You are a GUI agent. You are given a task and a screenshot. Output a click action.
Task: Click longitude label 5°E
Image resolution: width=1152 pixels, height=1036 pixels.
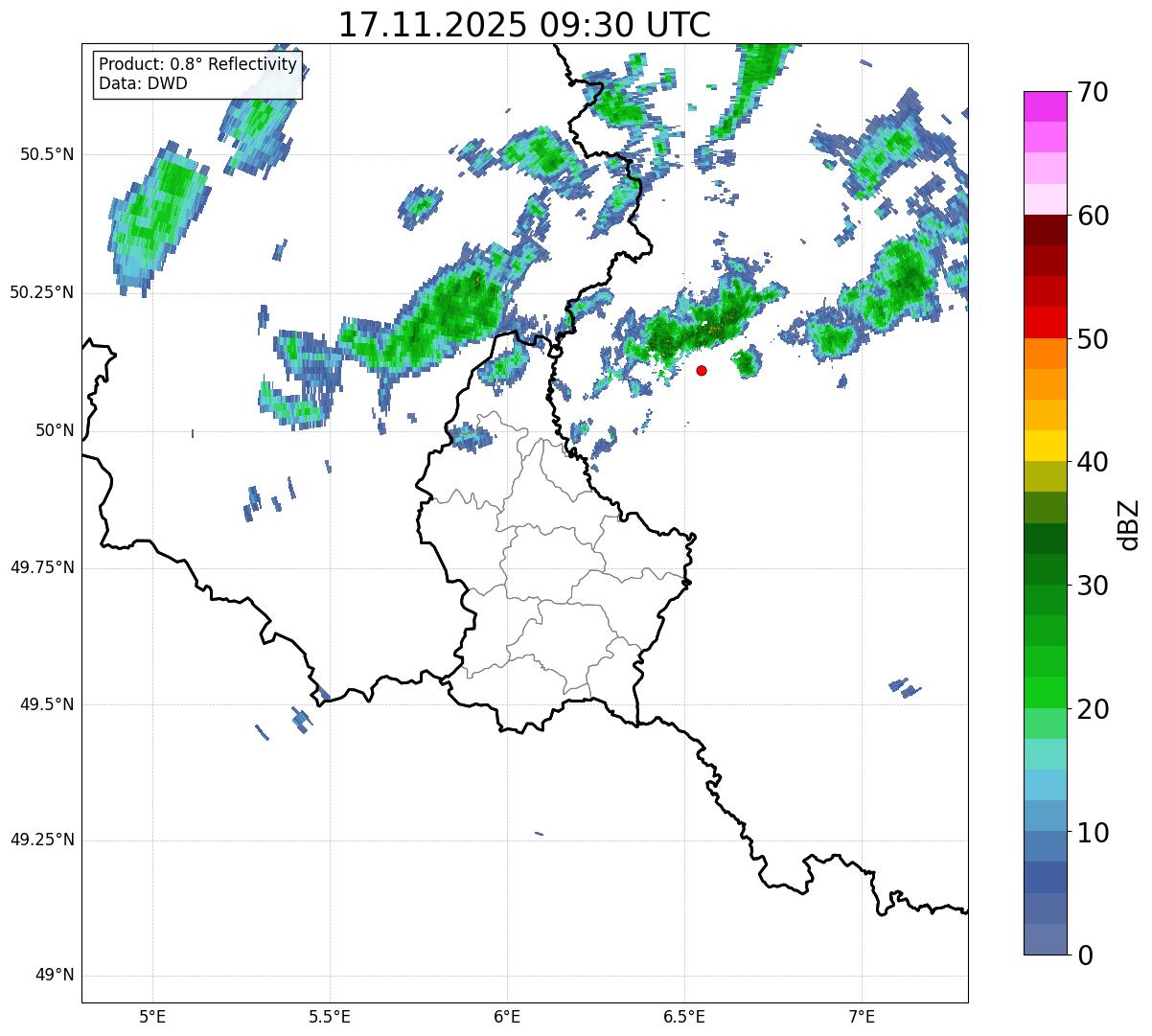point(152,1016)
